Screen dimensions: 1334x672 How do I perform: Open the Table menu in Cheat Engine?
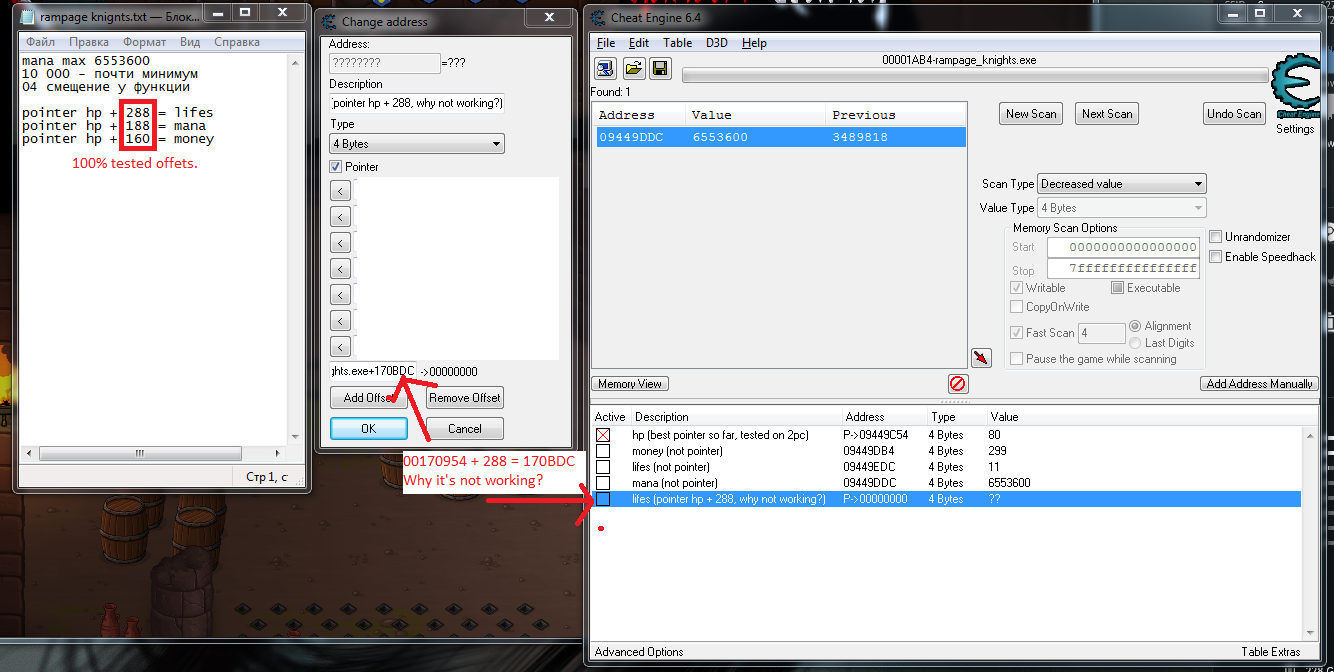pyautogui.click(x=677, y=43)
